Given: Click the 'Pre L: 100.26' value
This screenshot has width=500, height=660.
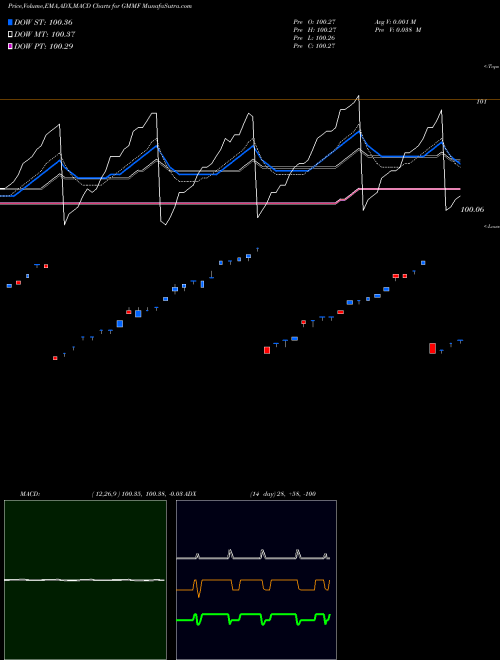Looking at the screenshot, I should (x=314, y=38).
